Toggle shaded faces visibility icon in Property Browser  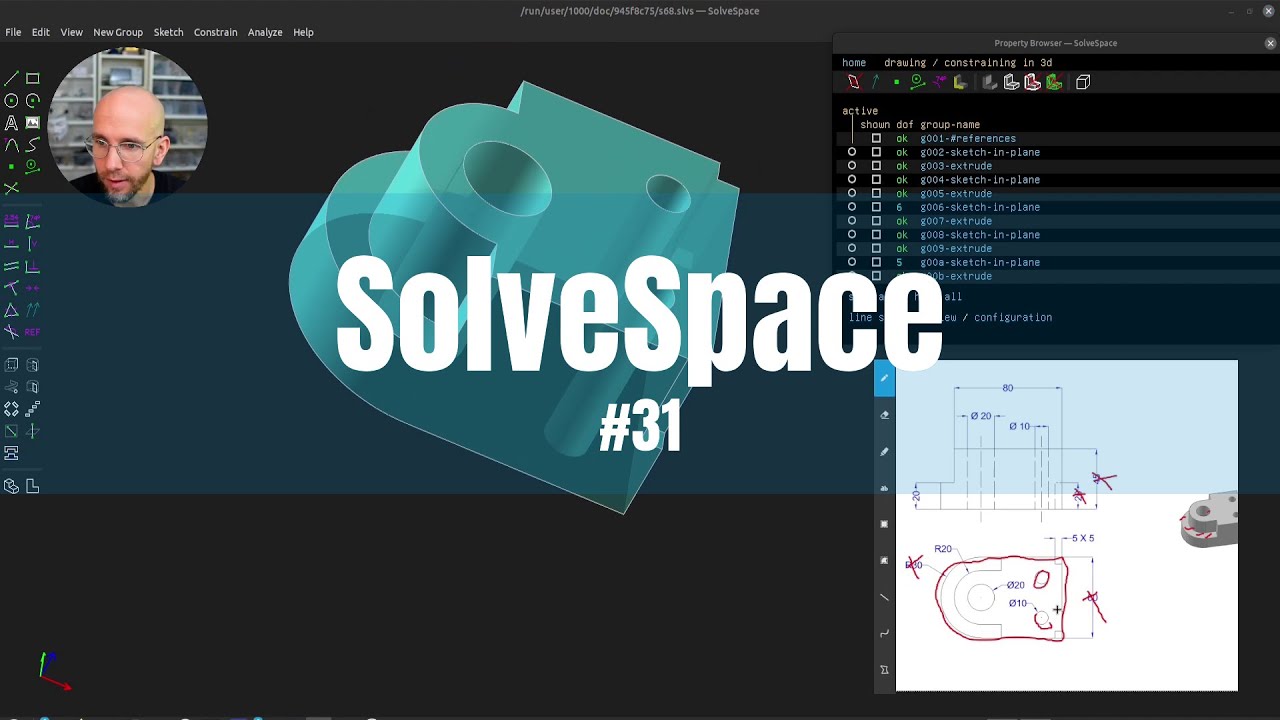tap(990, 82)
